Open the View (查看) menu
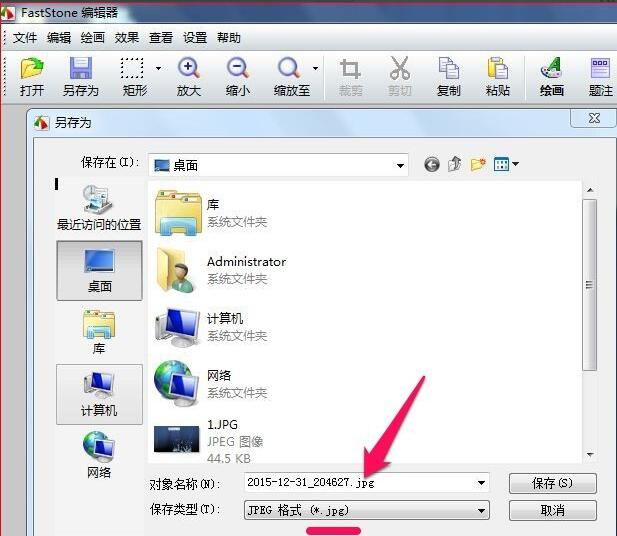The image size is (617, 536). point(161,38)
